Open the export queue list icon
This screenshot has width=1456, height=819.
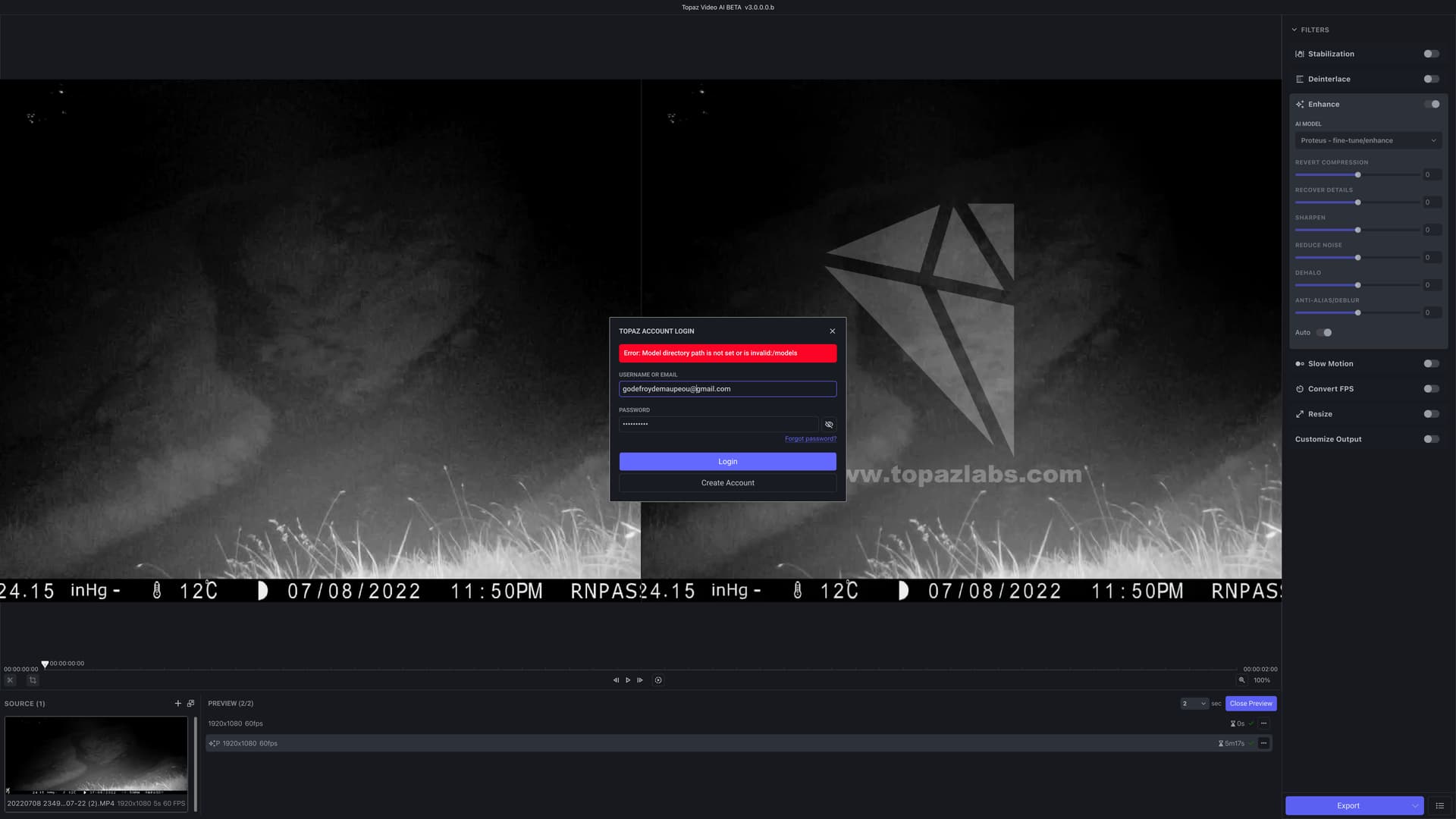coord(1439,805)
